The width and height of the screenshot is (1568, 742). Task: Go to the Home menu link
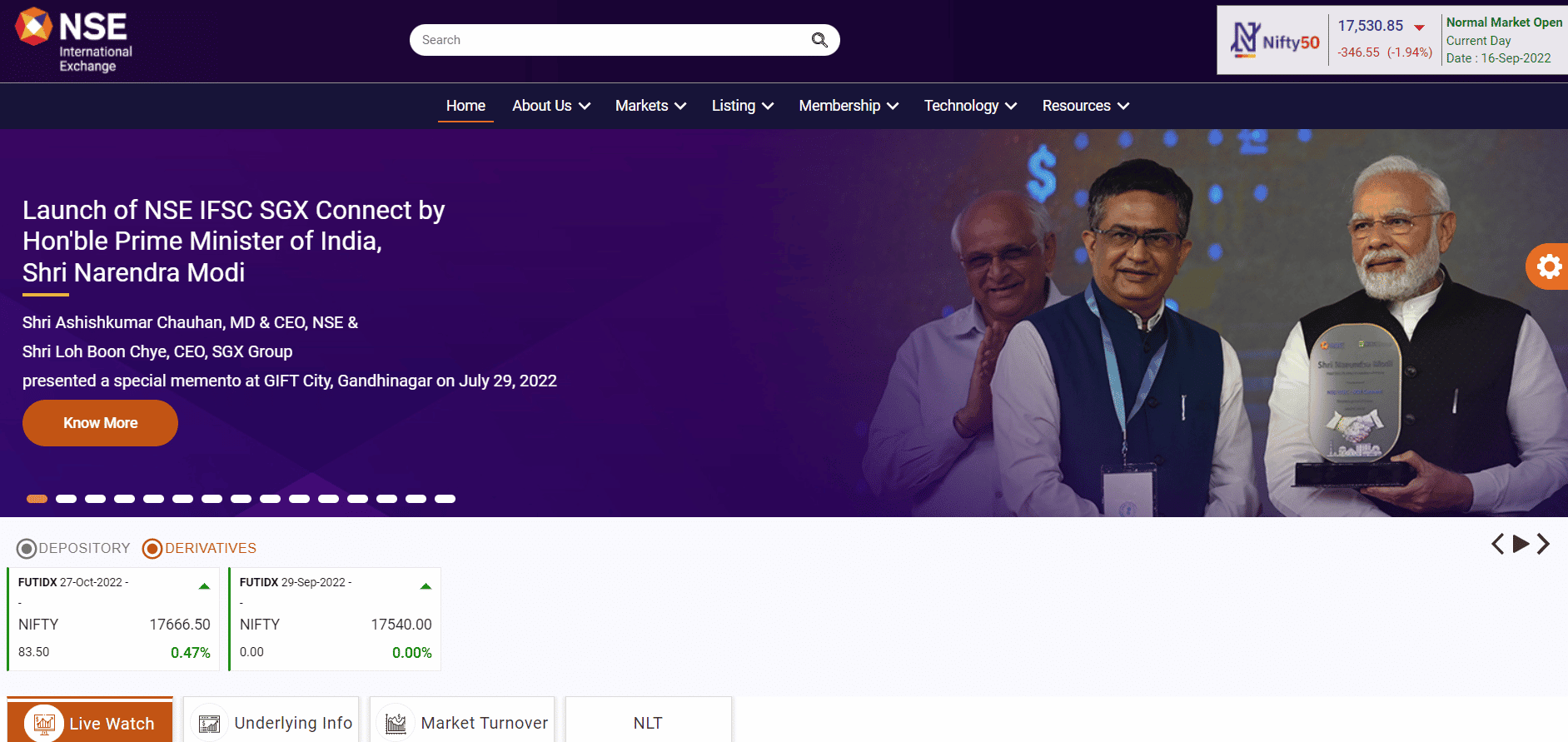point(465,106)
